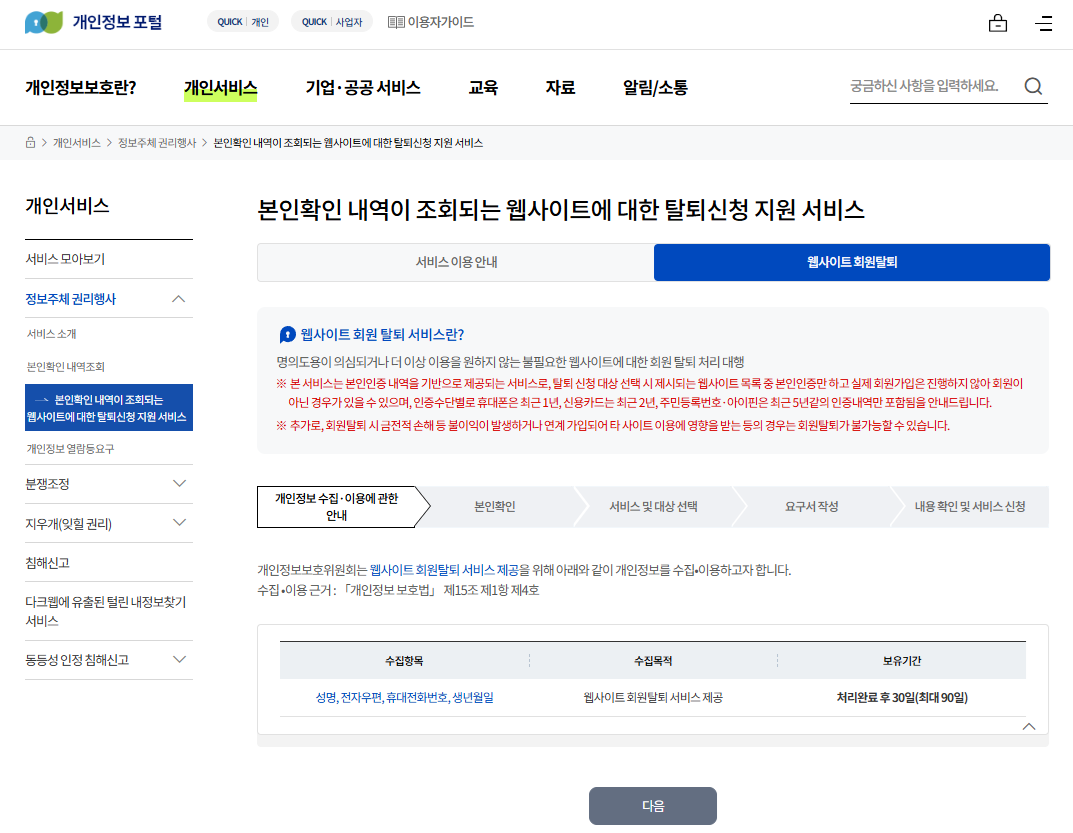Click the 이용자가이드 book icon
Screen dimensions: 1073x833
(x=396, y=22)
